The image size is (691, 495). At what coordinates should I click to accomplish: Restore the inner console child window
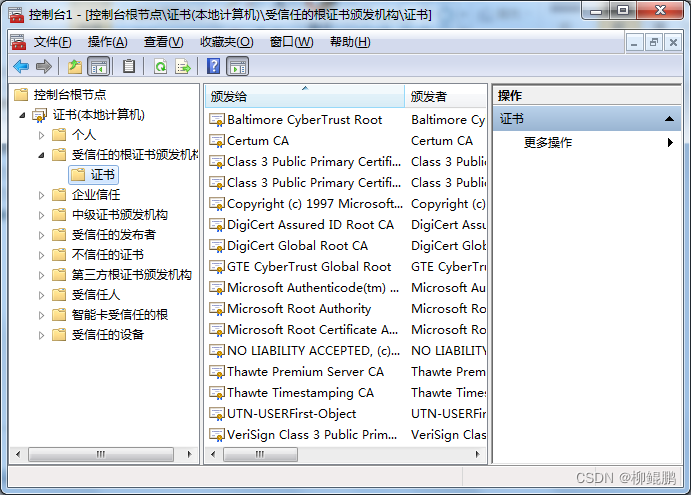(x=654, y=43)
